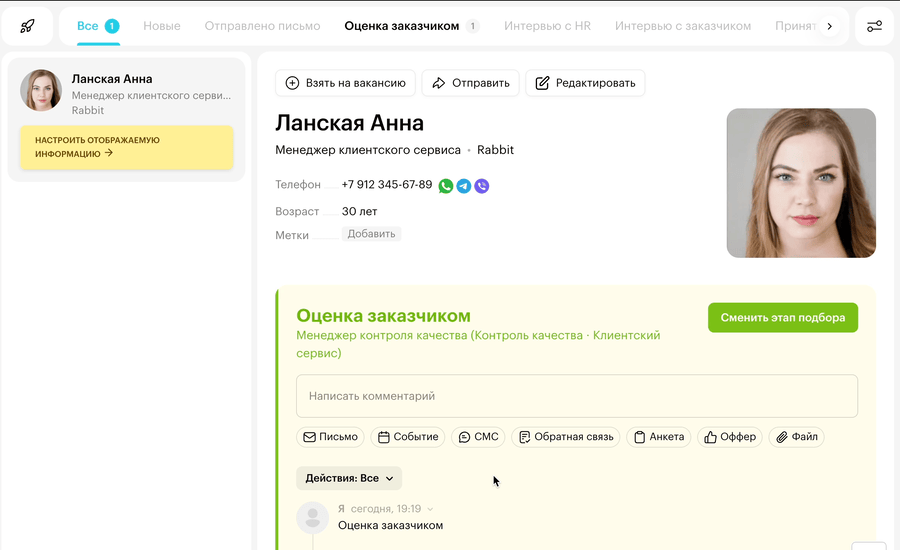Click into the Написать комментарий field
The height and width of the screenshot is (550, 900).
click(576, 396)
